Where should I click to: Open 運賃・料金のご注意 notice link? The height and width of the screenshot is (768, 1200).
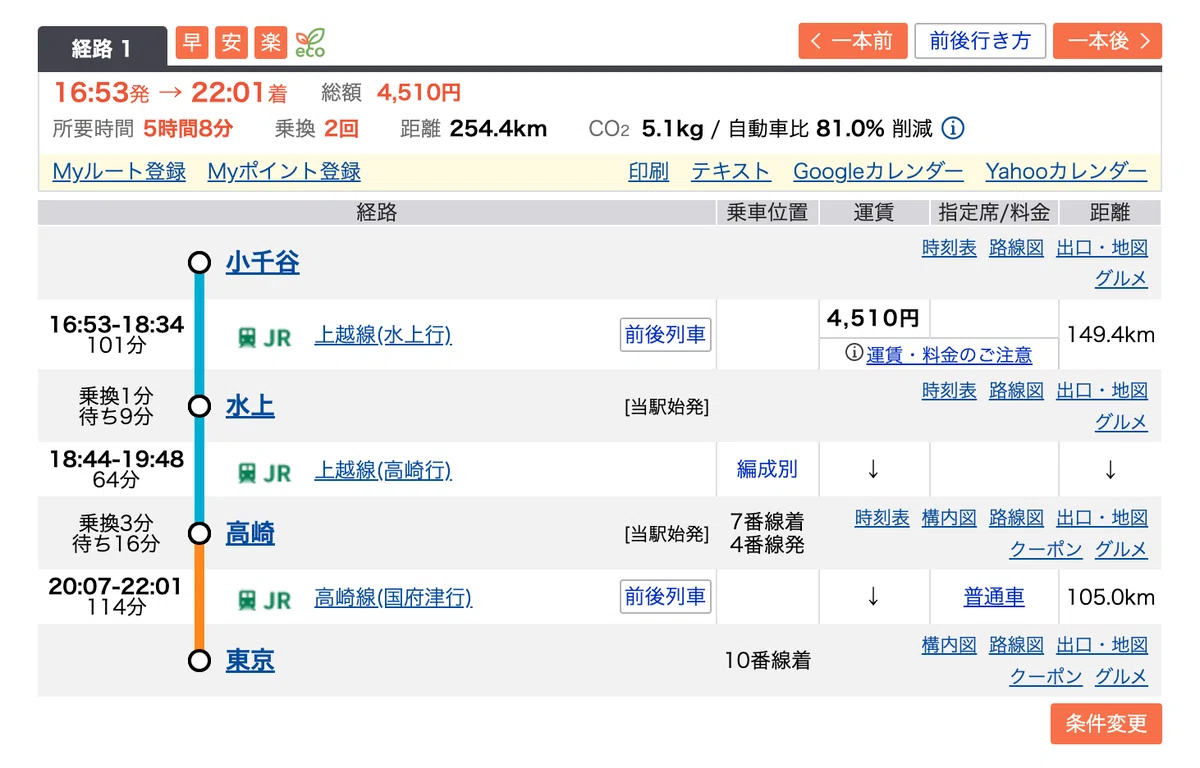pyautogui.click(x=949, y=354)
